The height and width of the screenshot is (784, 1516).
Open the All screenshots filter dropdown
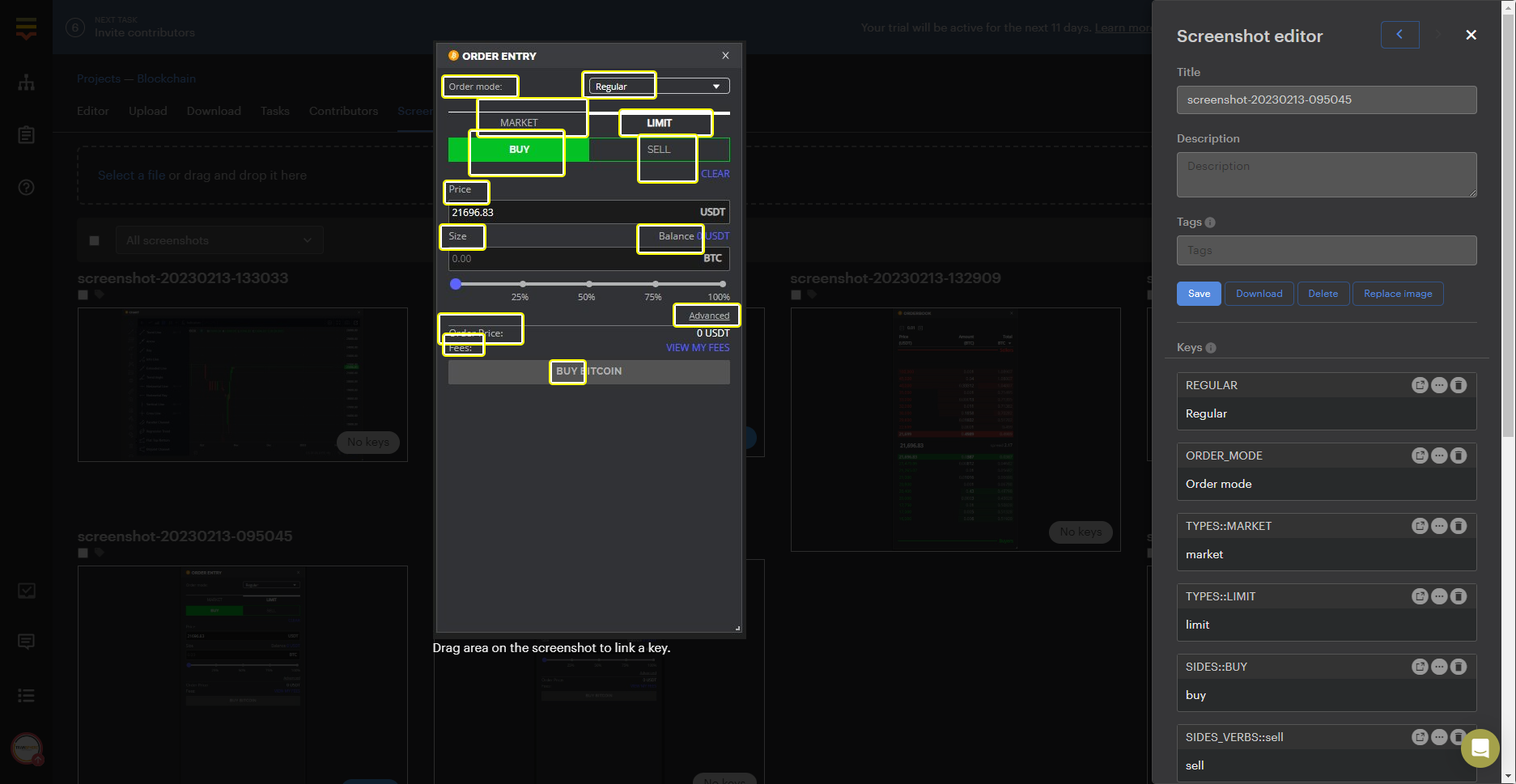coord(219,239)
